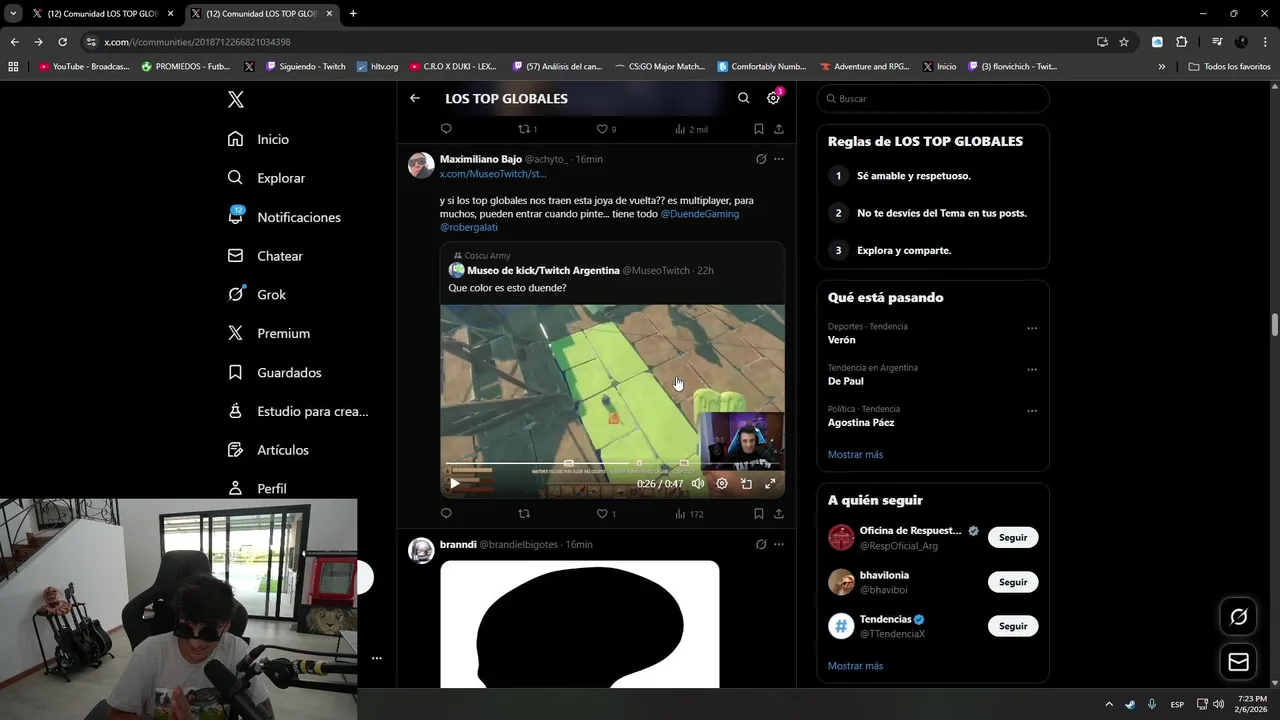Search within LOS TOP GLOBALES community
Screen dimensions: 1280x720
pos(743,98)
